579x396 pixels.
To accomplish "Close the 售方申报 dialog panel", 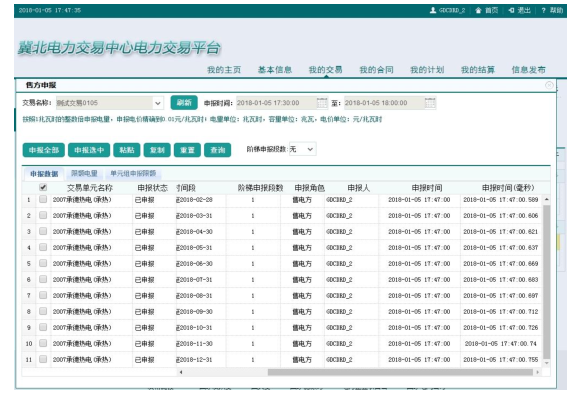I will pos(549,85).
